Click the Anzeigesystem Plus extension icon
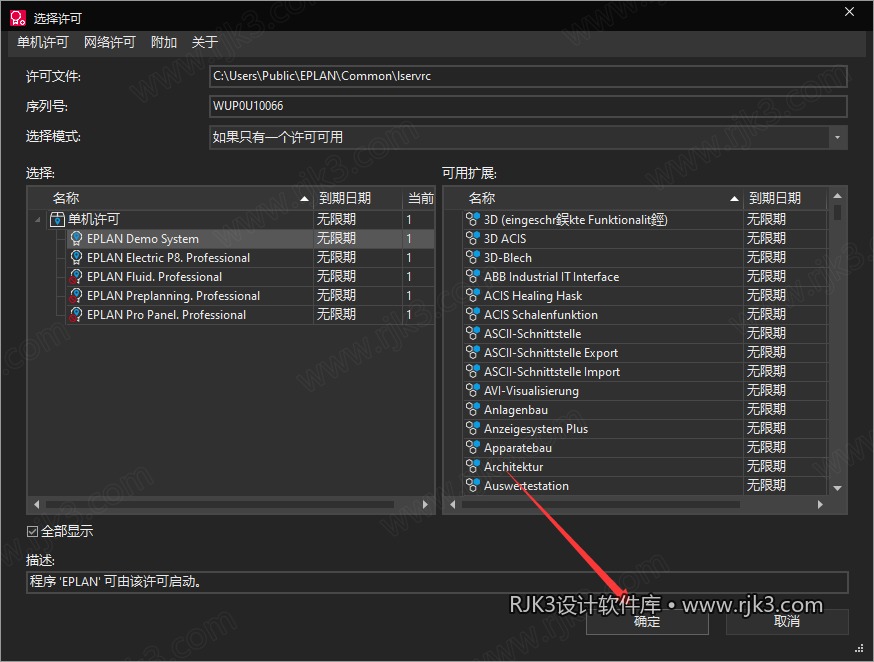 (x=473, y=429)
